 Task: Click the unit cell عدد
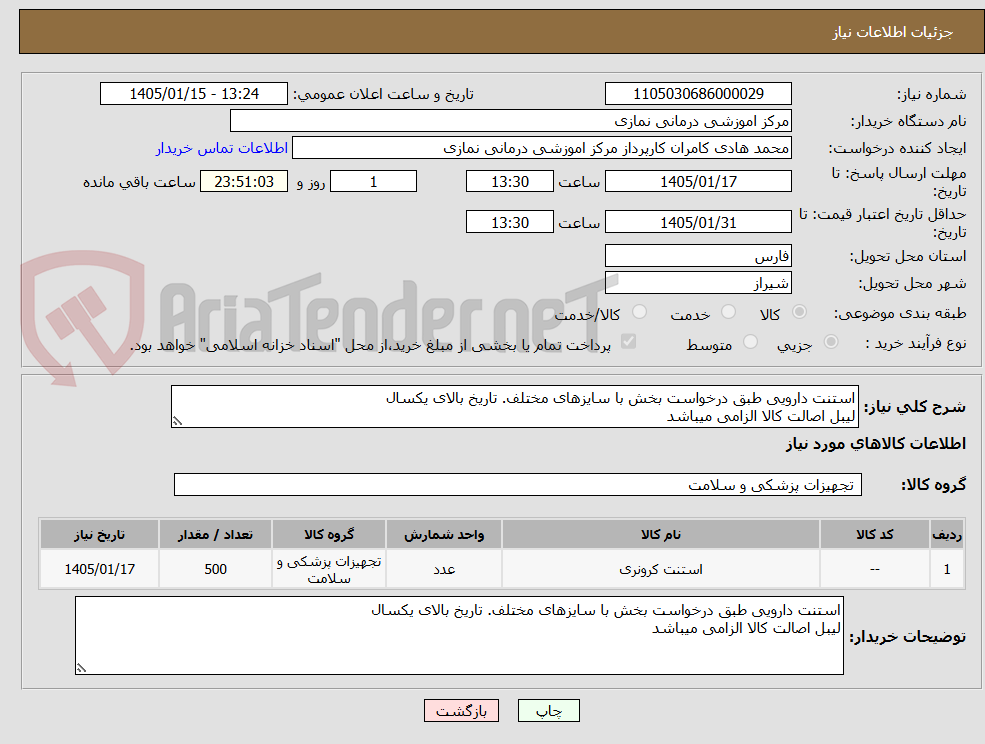pyautogui.click(x=444, y=569)
